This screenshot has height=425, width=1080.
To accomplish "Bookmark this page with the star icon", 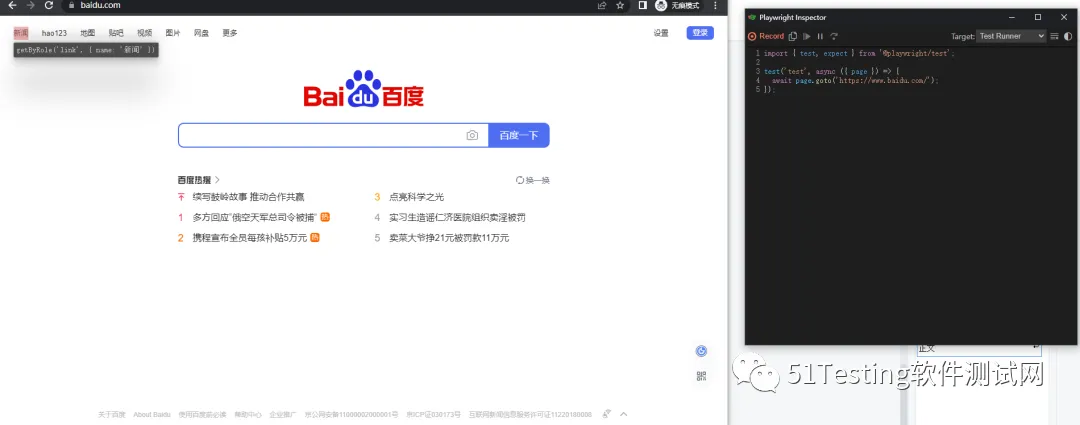I will (620, 5).
